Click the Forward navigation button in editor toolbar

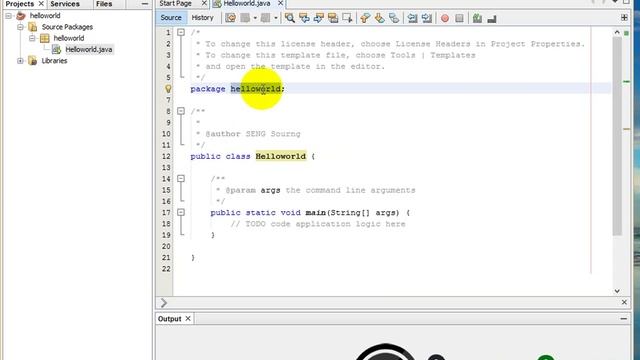265,18
